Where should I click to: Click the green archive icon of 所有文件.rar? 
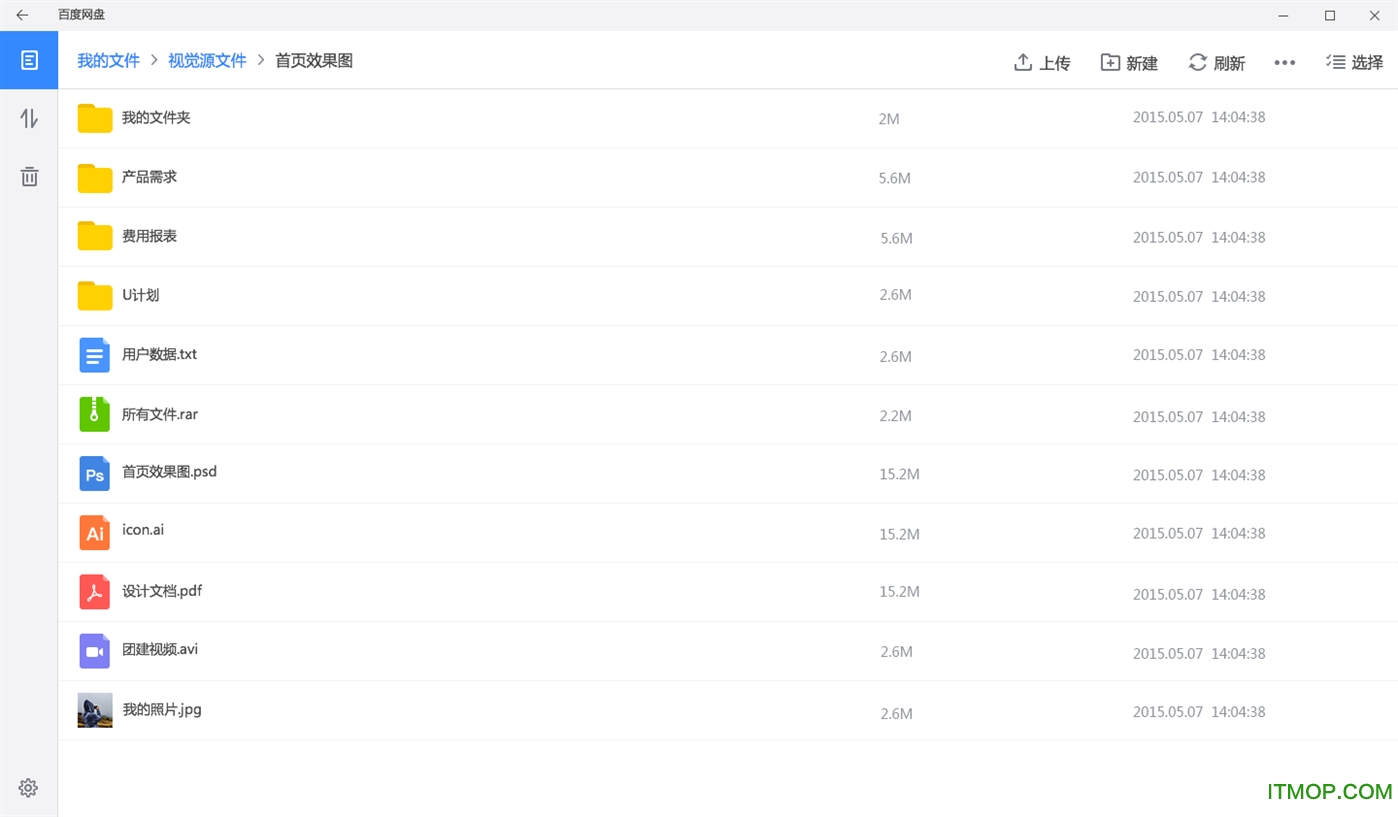pos(94,414)
